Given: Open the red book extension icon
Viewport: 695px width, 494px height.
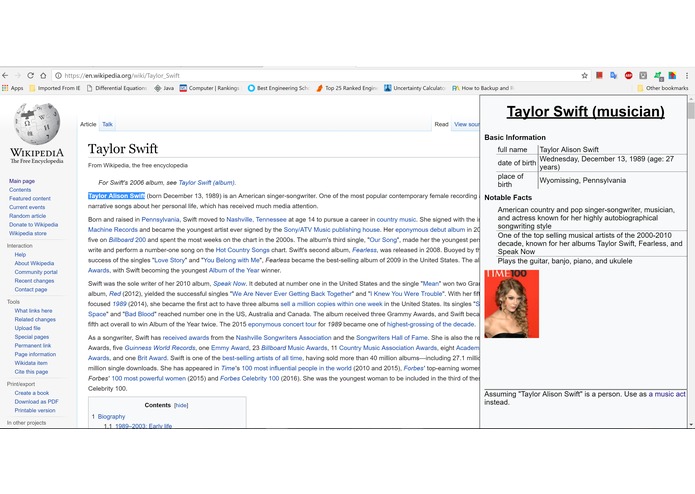Looking at the screenshot, I should click(x=599, y=75).
